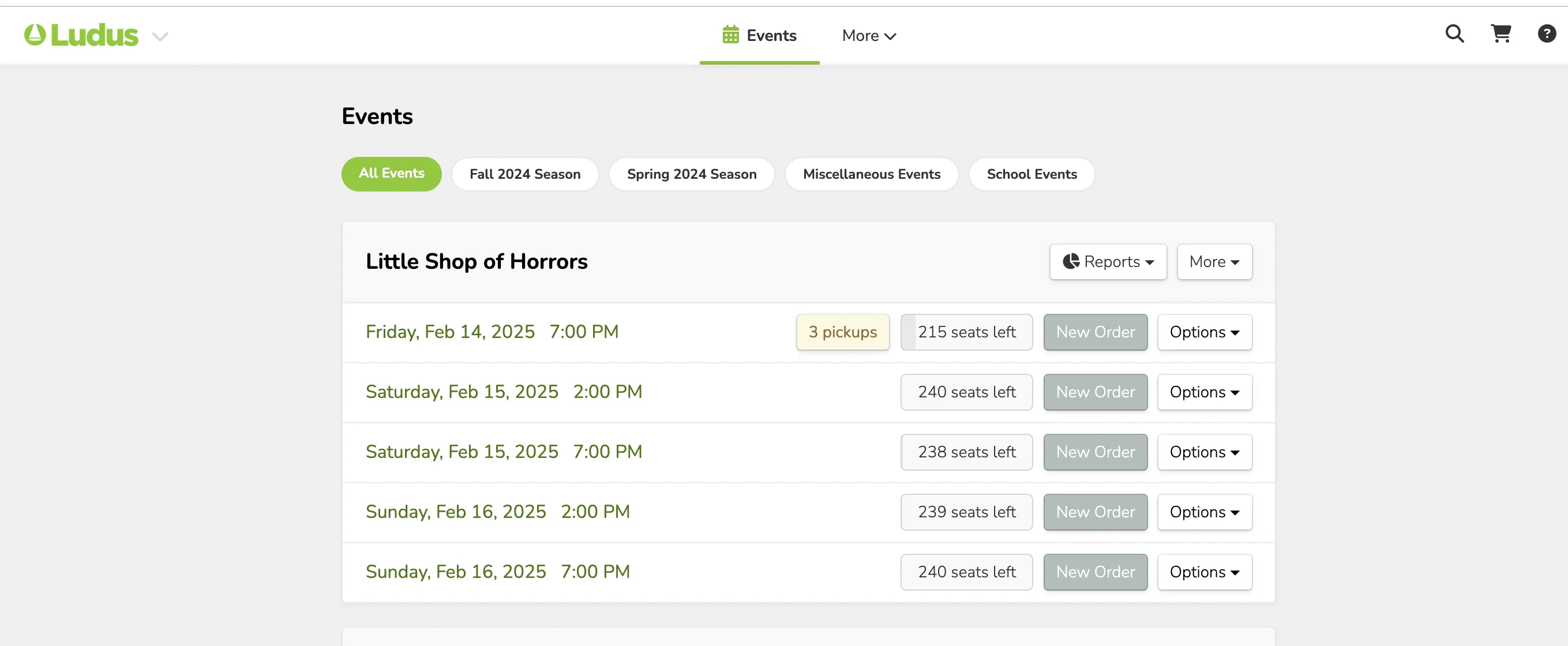Screen dimensions: 1568x646
Task: Create New Order for Sunday 2:00 PM show
Action: coord(1095,512)
